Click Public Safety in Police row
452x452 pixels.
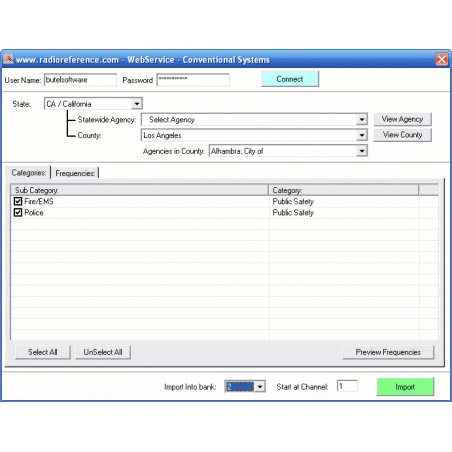(x=293, y=213)
